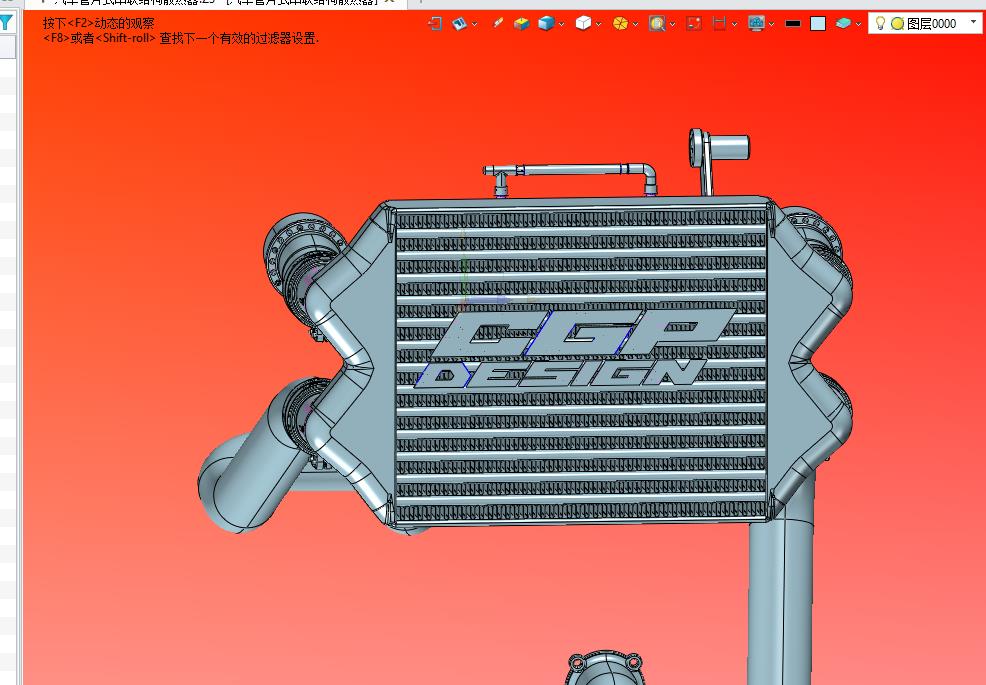986x685 pixels.
Task: Click the exit door icon
Action: coord(435,24)
